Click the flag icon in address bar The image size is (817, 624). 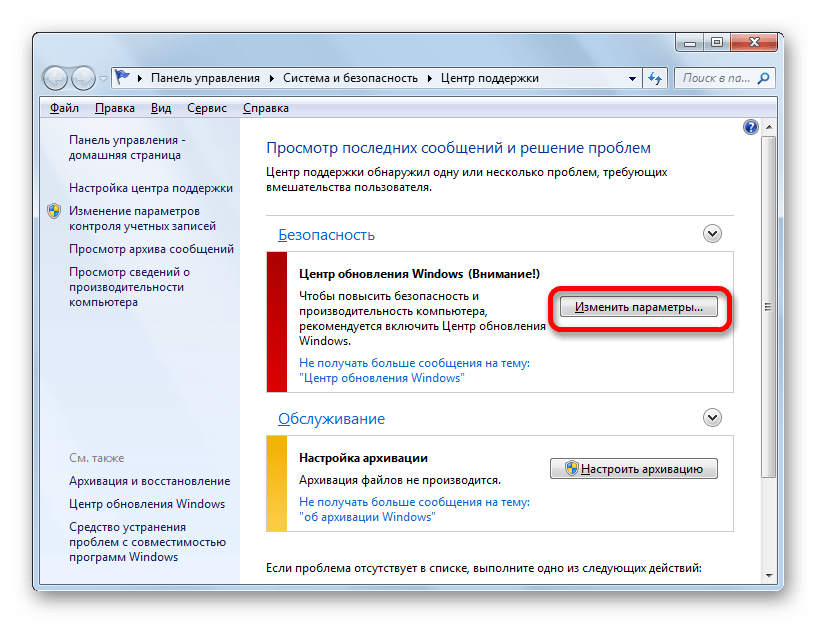[x=123, y=77]
